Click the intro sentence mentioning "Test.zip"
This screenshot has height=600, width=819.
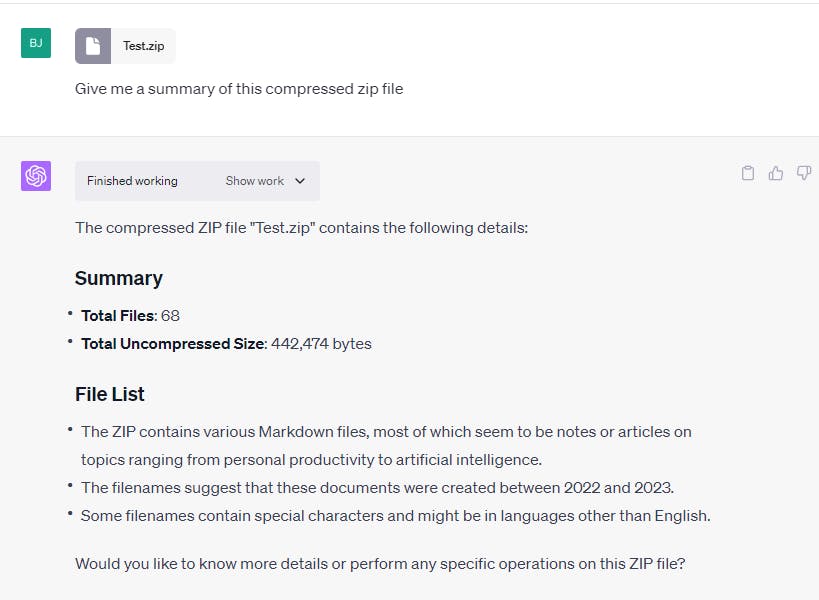[301, 228]
